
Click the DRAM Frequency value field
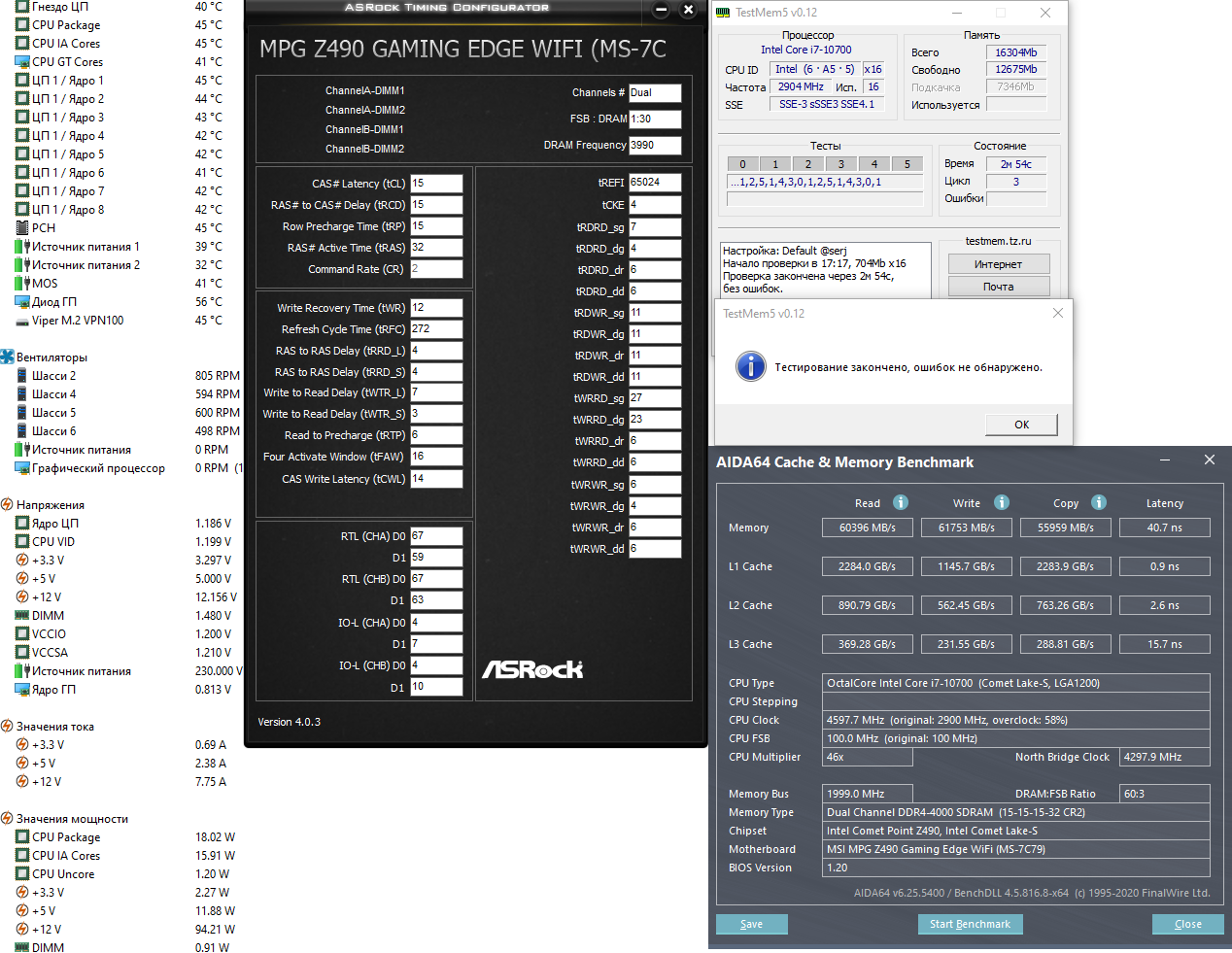[655, 146]
